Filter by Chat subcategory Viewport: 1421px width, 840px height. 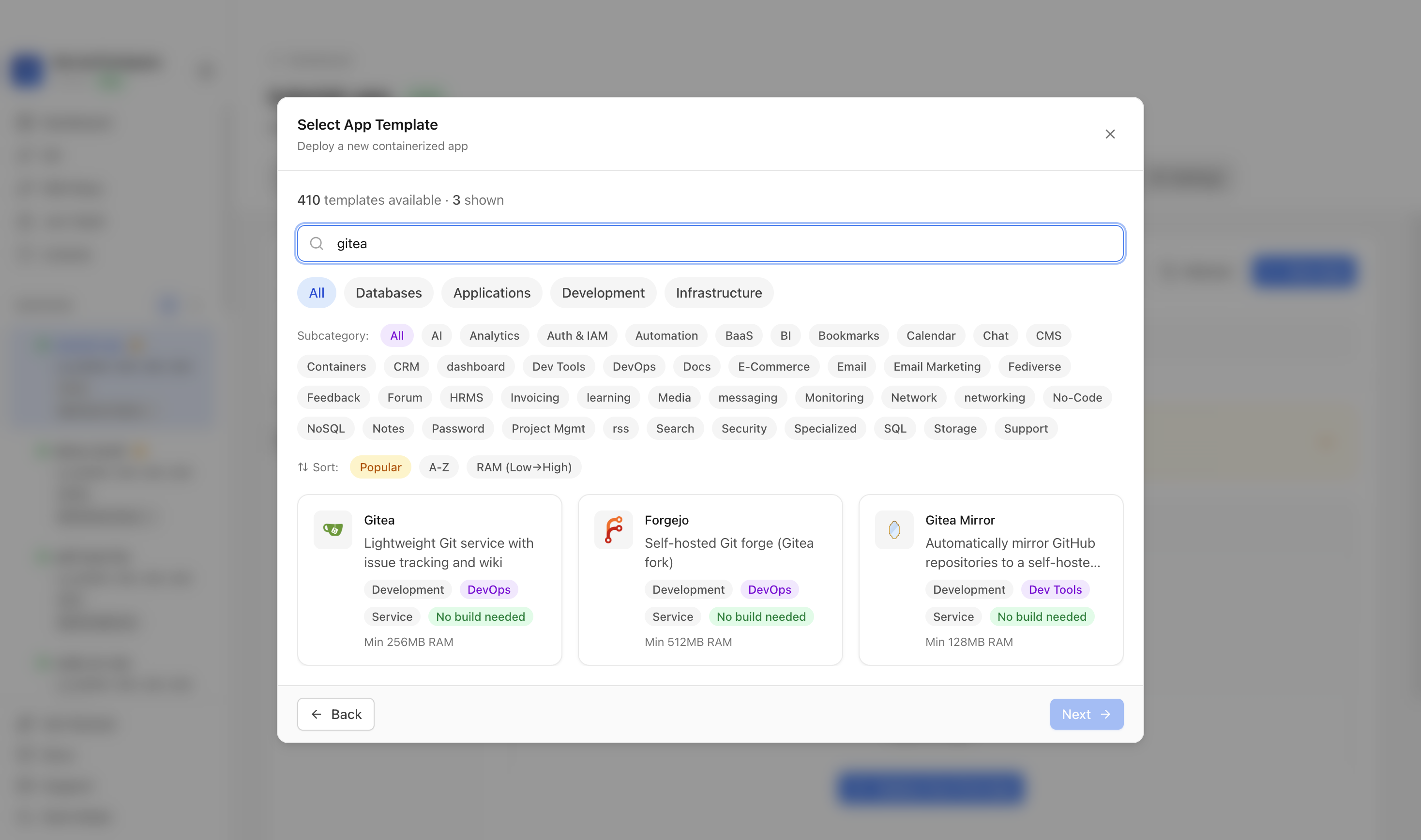pyautogui.click(x=995, y=336)
